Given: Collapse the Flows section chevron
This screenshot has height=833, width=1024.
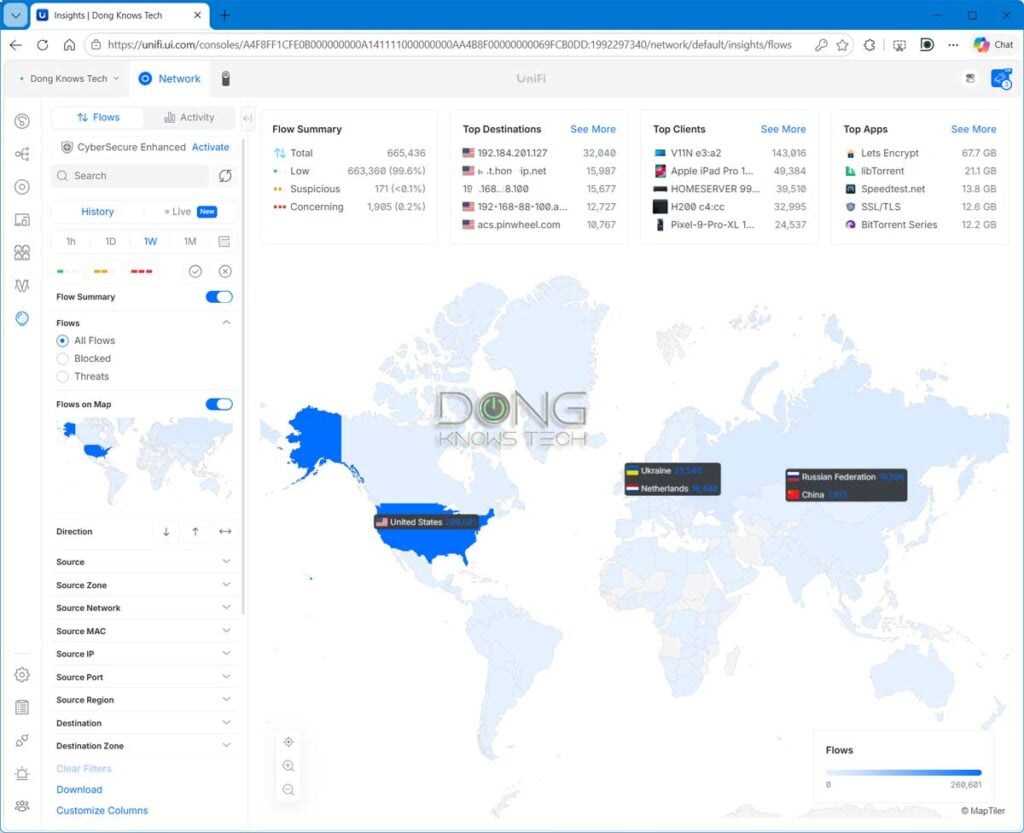Looking at the screenshot, I should pyautogui.click(x=226, y=322).
